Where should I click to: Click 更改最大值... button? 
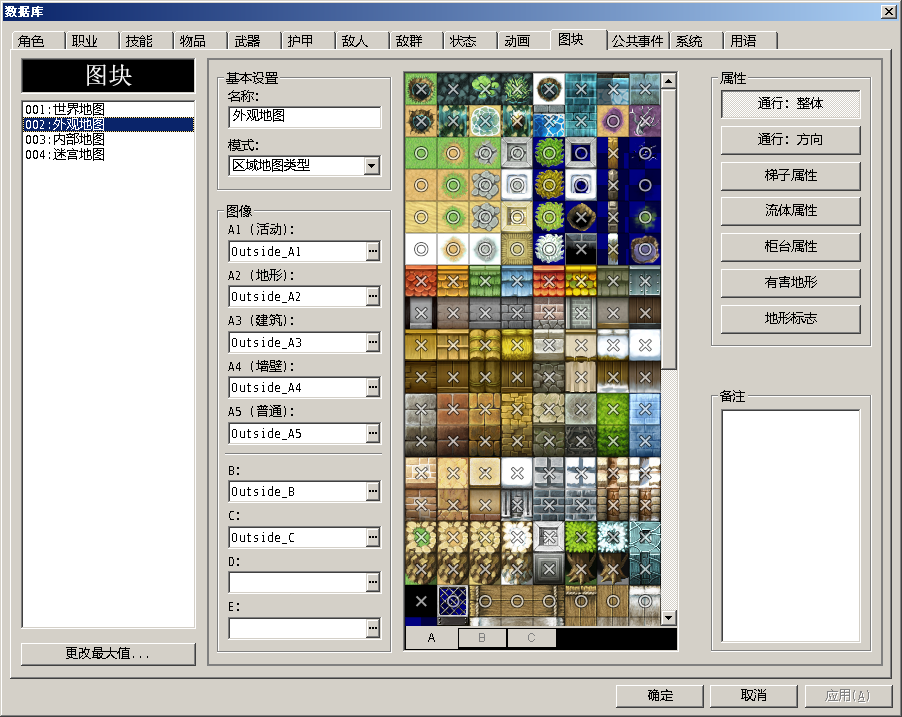click(108, 654)
